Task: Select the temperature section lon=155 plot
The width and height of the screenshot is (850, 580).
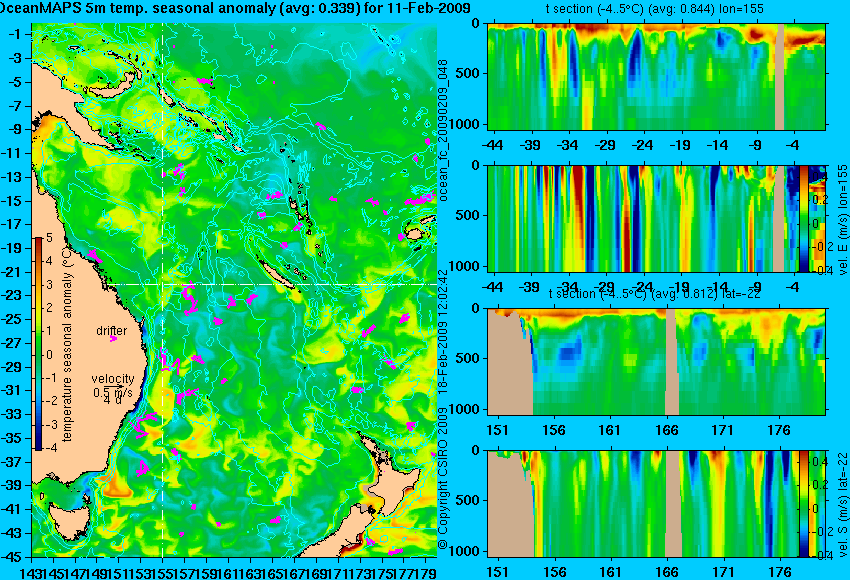Action: pos(656,76)
